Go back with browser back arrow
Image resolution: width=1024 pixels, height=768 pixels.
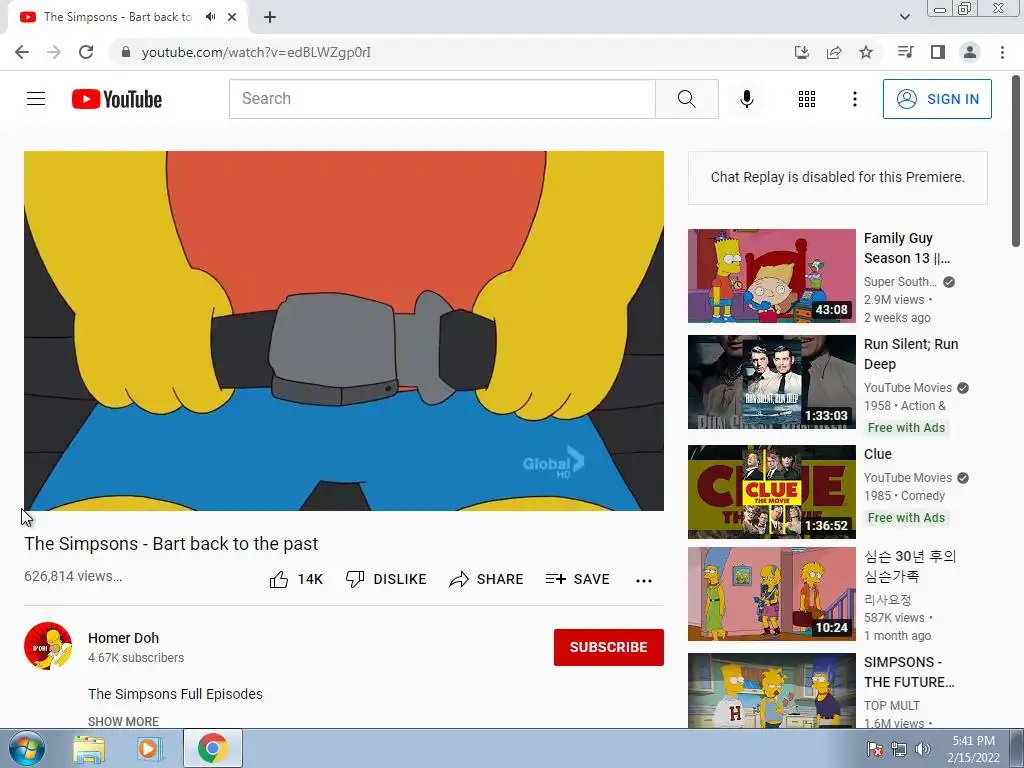22,52
